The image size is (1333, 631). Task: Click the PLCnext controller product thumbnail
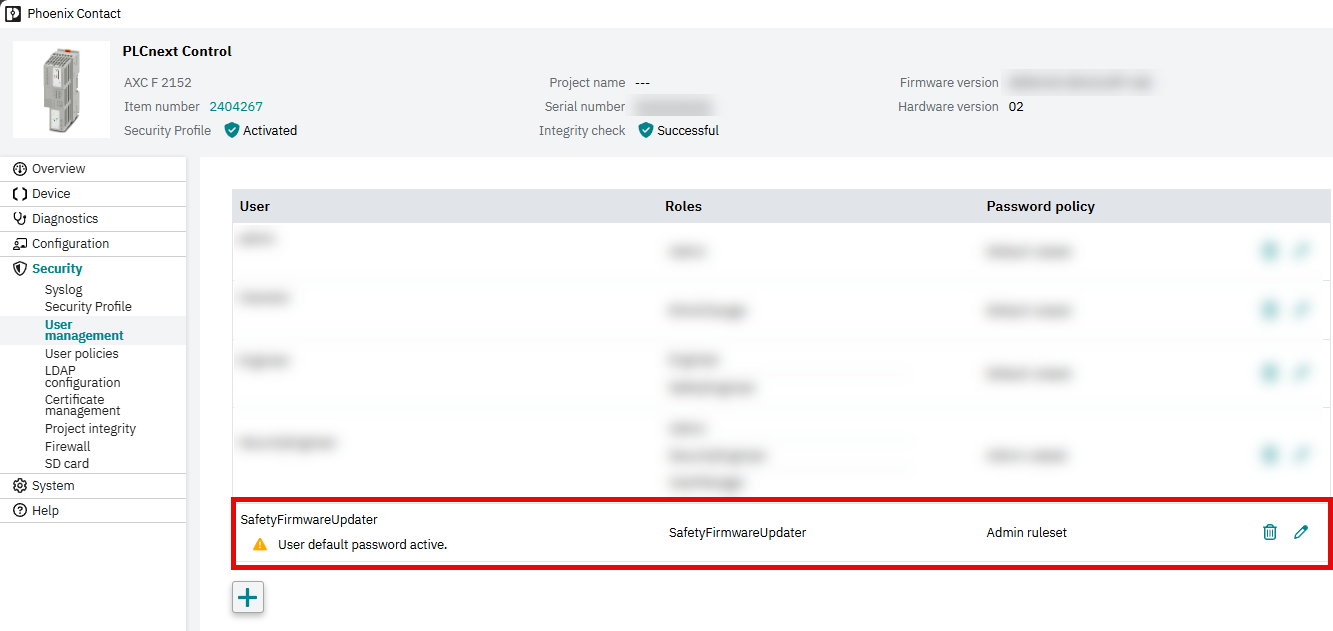(61, 90)
